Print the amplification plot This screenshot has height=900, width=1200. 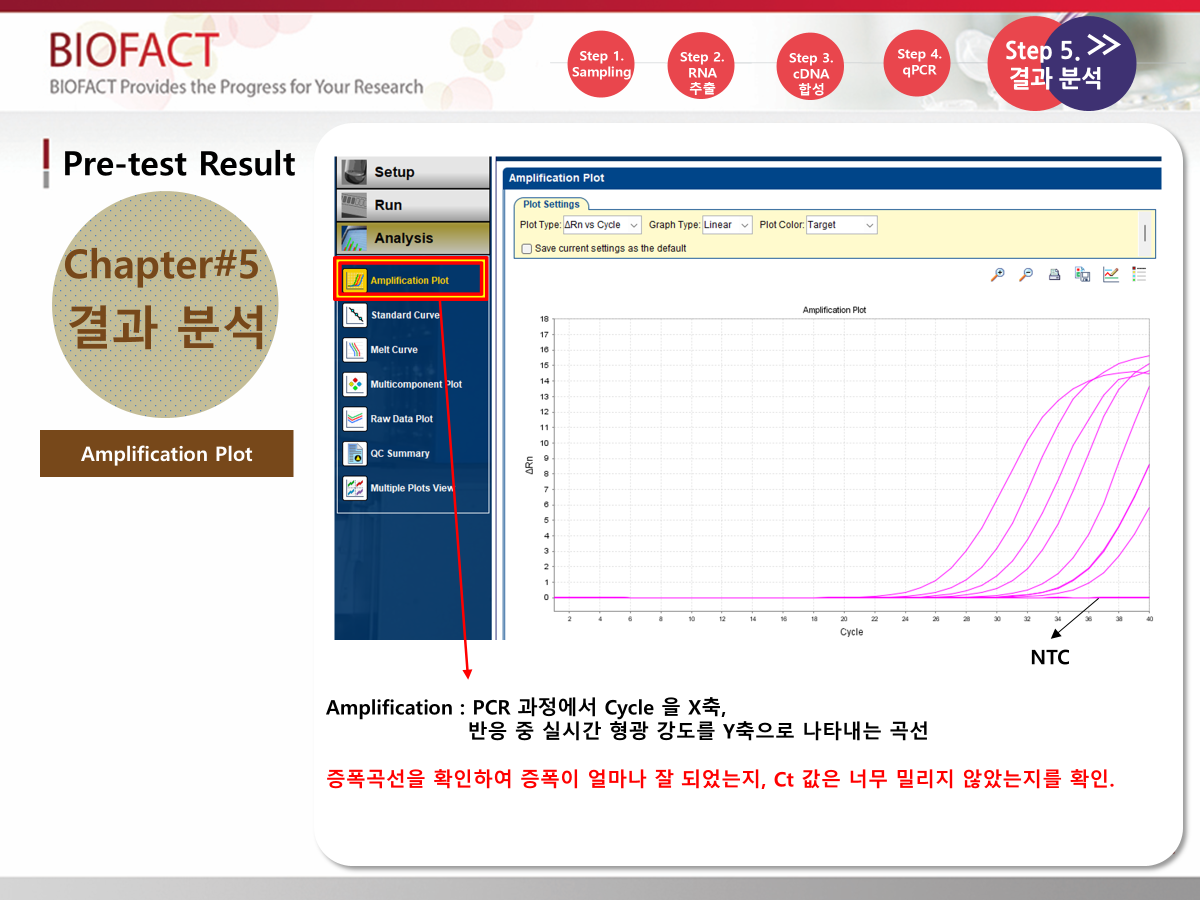point(1054,275)
